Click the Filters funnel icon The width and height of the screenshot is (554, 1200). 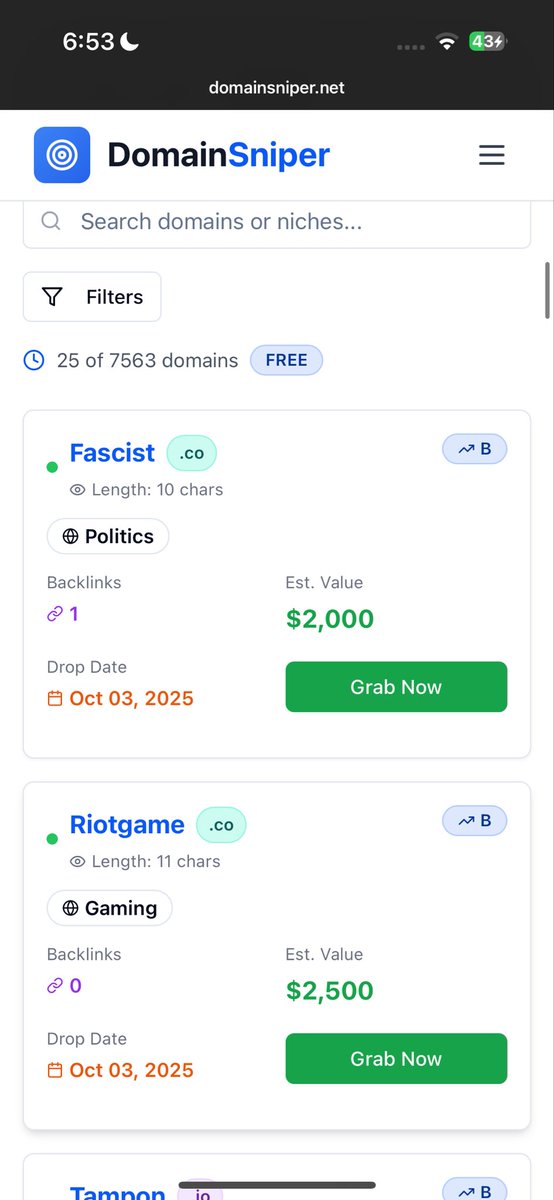point(52,297)
